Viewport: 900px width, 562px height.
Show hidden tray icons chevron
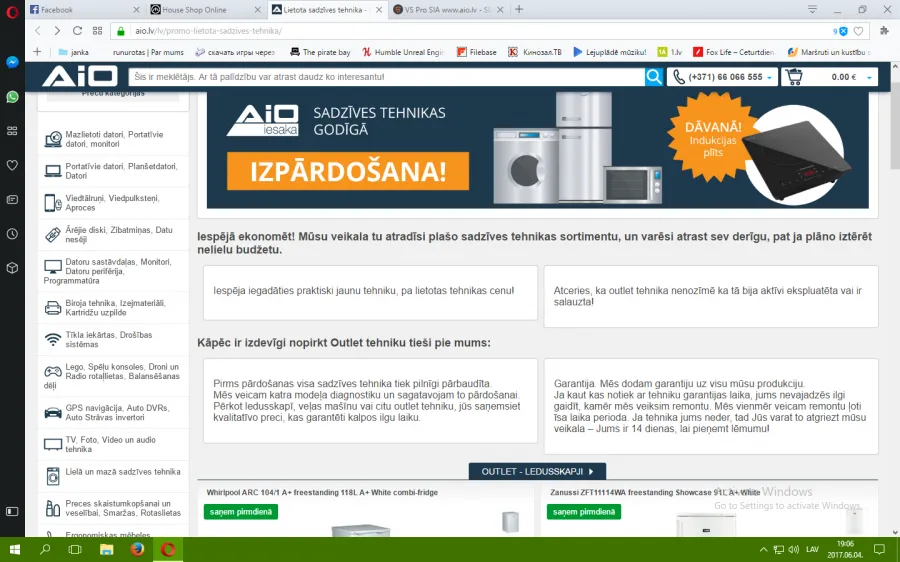763,549
